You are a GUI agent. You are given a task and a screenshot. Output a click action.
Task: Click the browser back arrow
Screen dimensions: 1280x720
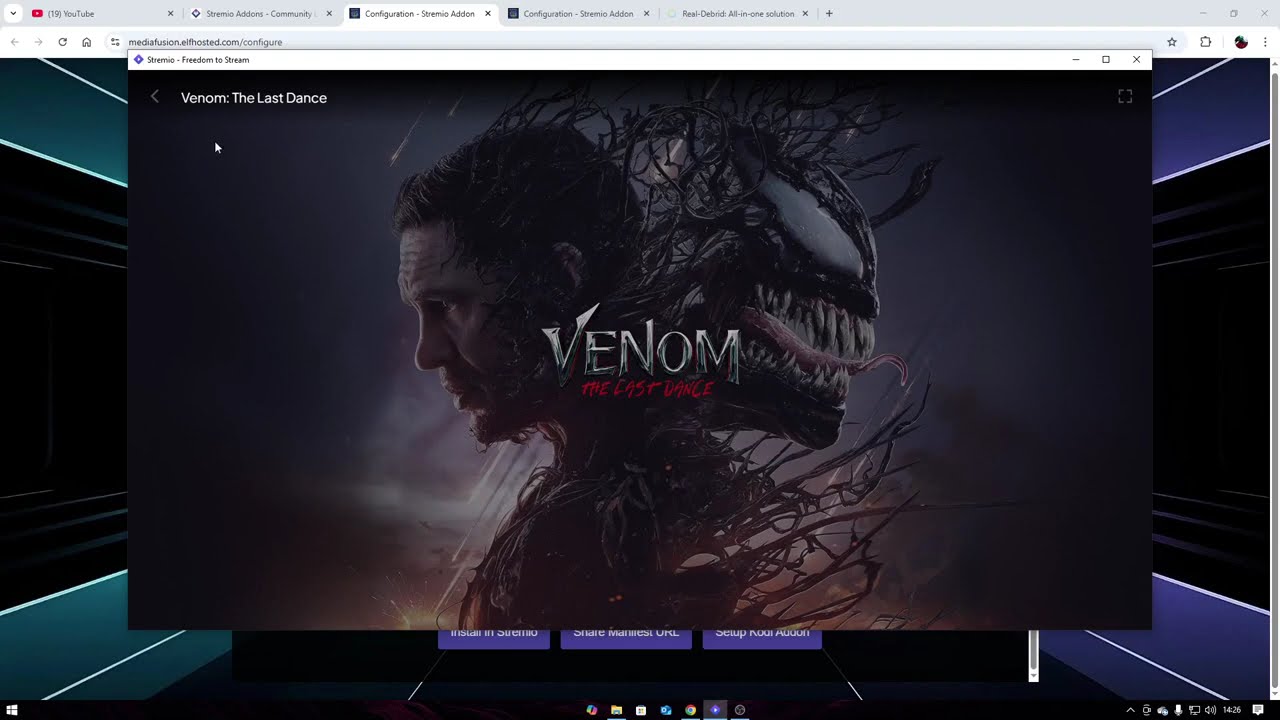(14, 42)
